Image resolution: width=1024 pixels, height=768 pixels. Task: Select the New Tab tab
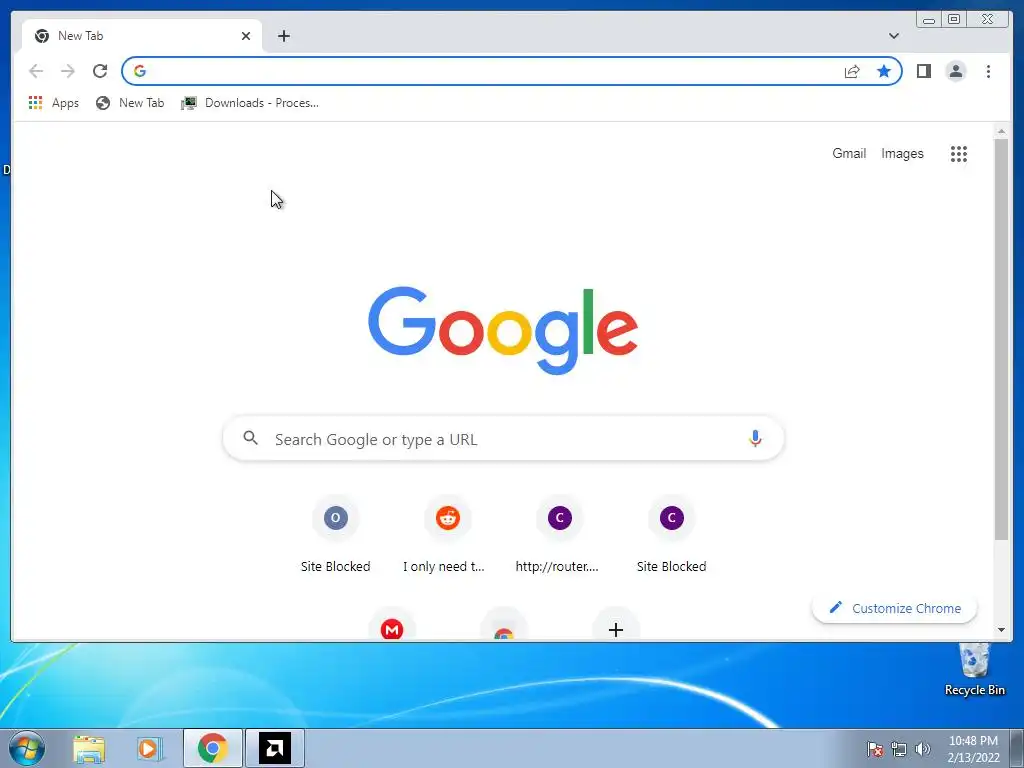click(142, 36)
